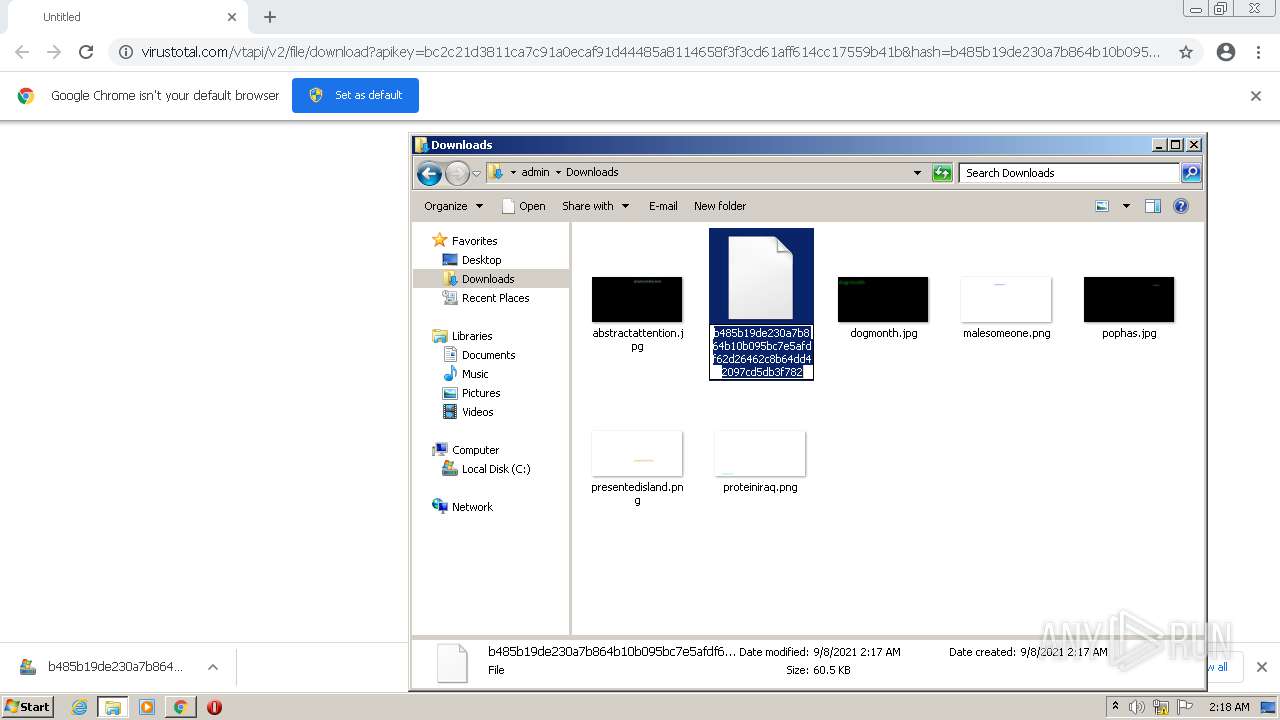
Task: Open the Windows Start menu
Action: coord(28,707)
